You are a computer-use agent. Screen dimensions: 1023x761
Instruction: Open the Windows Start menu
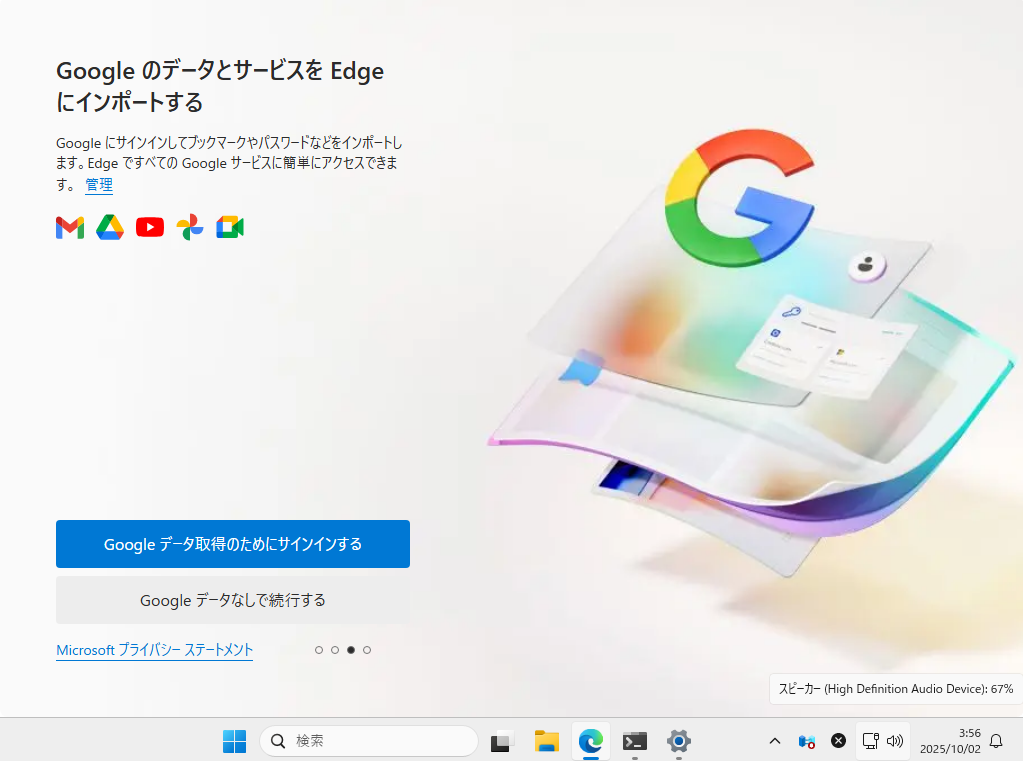(234, 741)
